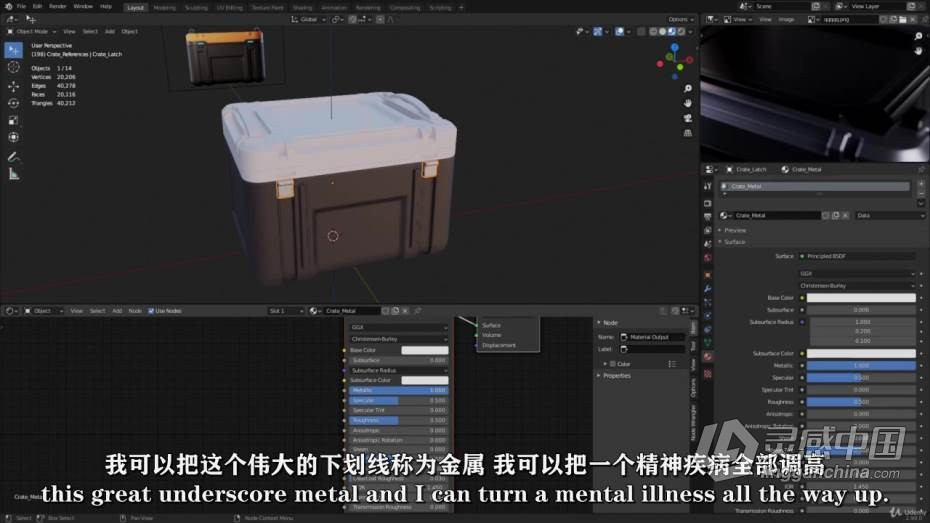Open the Window menu
930x523 pixels.
coord(83,7)
